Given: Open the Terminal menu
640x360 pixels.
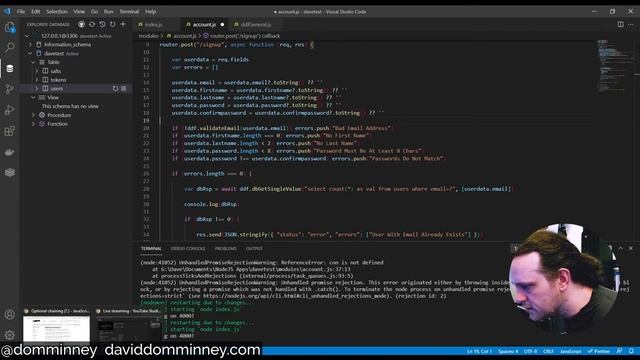Looking at the screenshot, I should click(129, 11).
